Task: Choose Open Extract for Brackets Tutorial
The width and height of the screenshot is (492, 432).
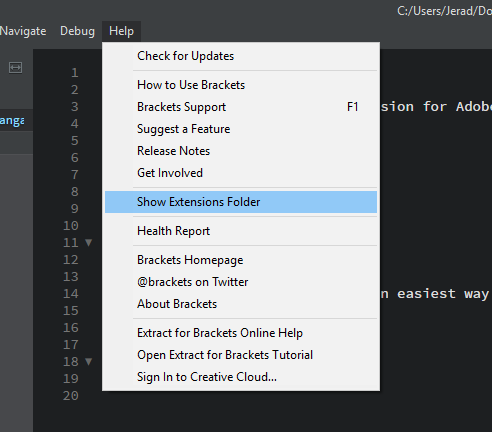Action: pos(241,355)
